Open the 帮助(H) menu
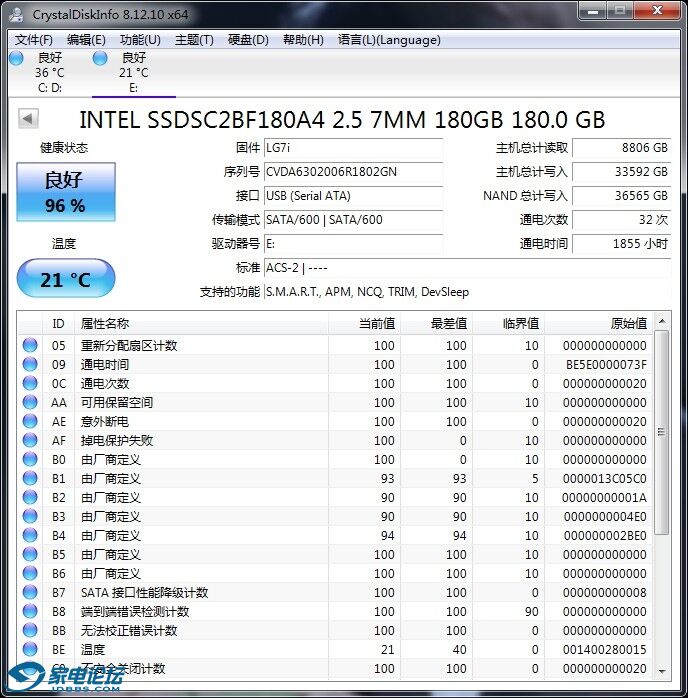Viewport: 688px width, 698px height. pyautogui.click(x=303, y=40)
